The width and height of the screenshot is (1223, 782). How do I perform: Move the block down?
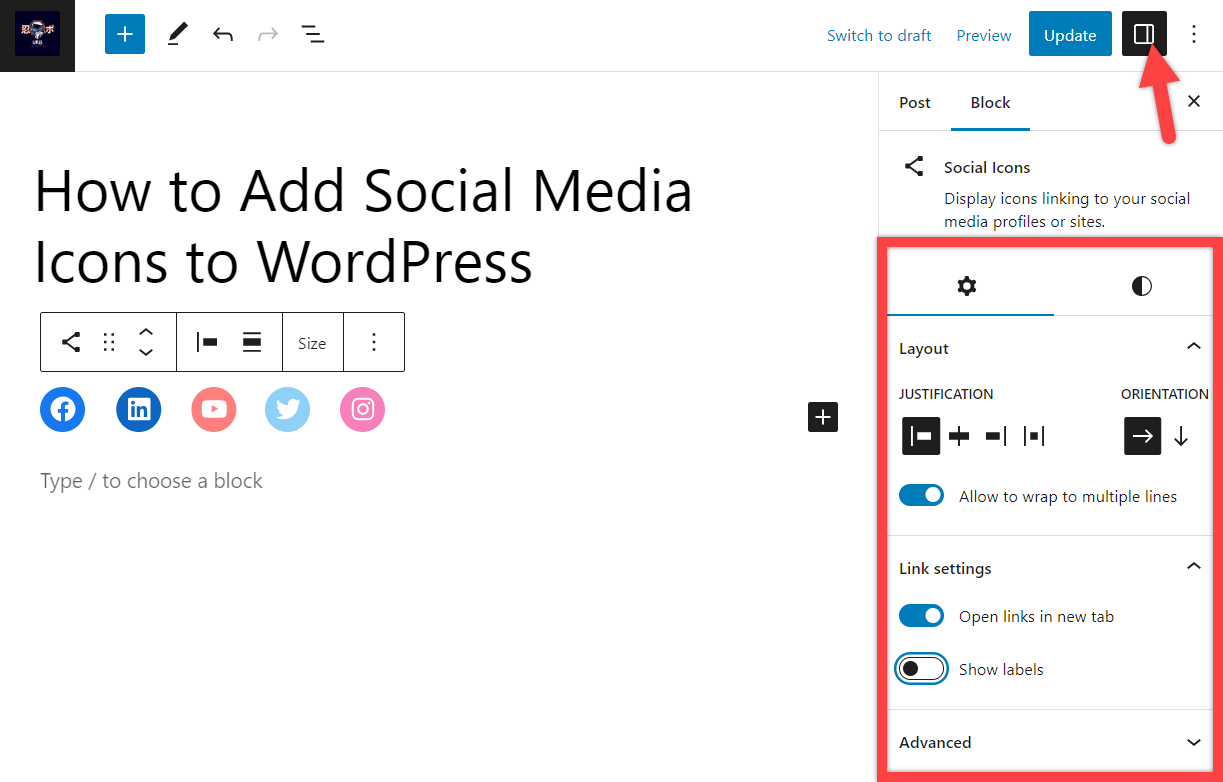click(x=146, y=352)
